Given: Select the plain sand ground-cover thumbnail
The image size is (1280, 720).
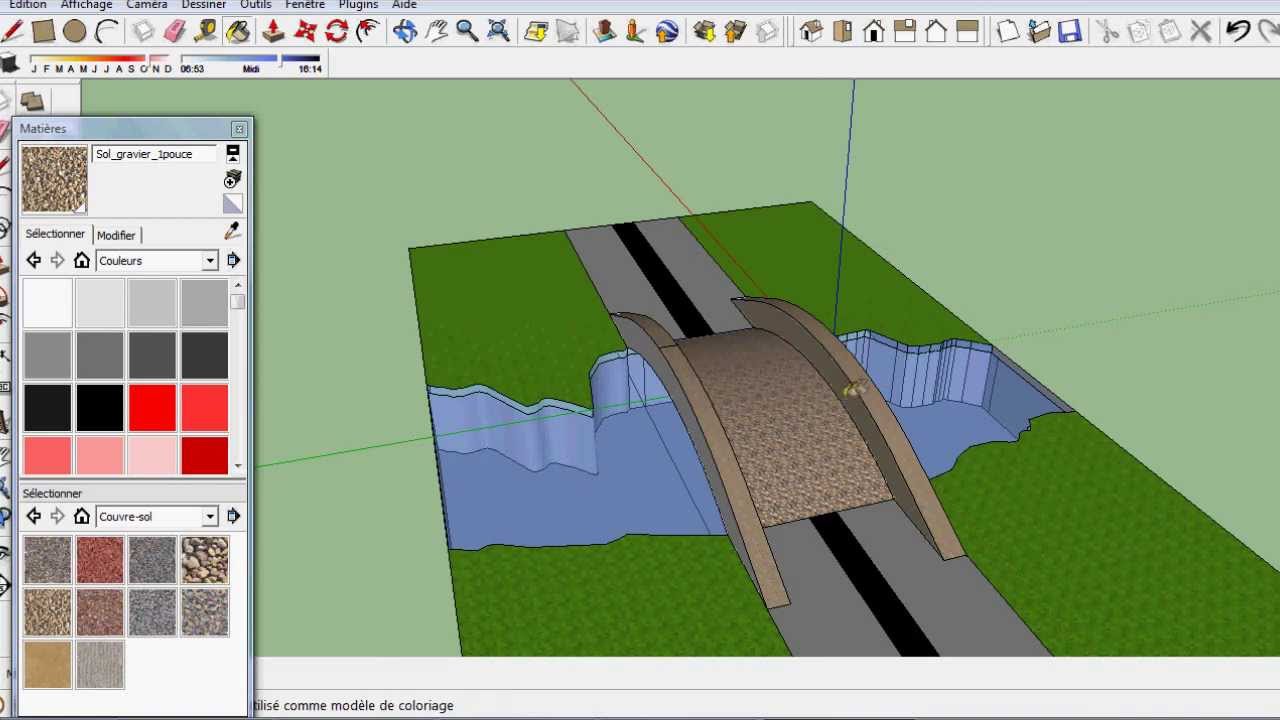Looking at the screenshot, I should point(47,664).
